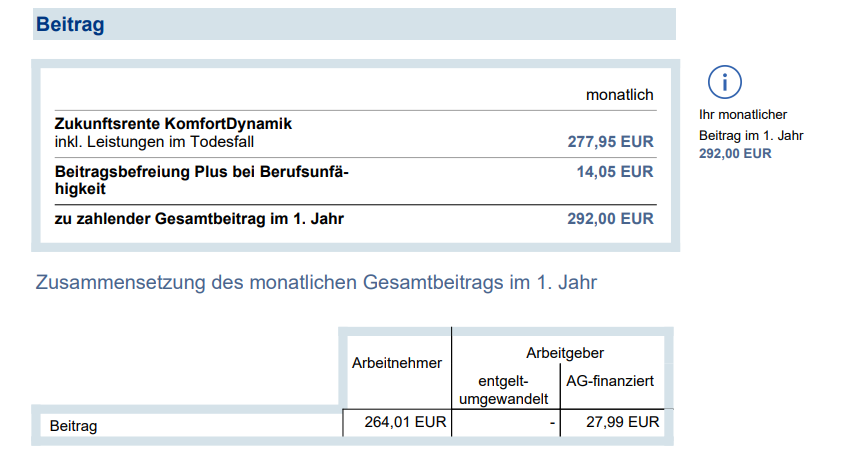Select the 264,01 EUR cell
Image resolution: width=863 pixels, height=470 pixels.
coord(404,423)
